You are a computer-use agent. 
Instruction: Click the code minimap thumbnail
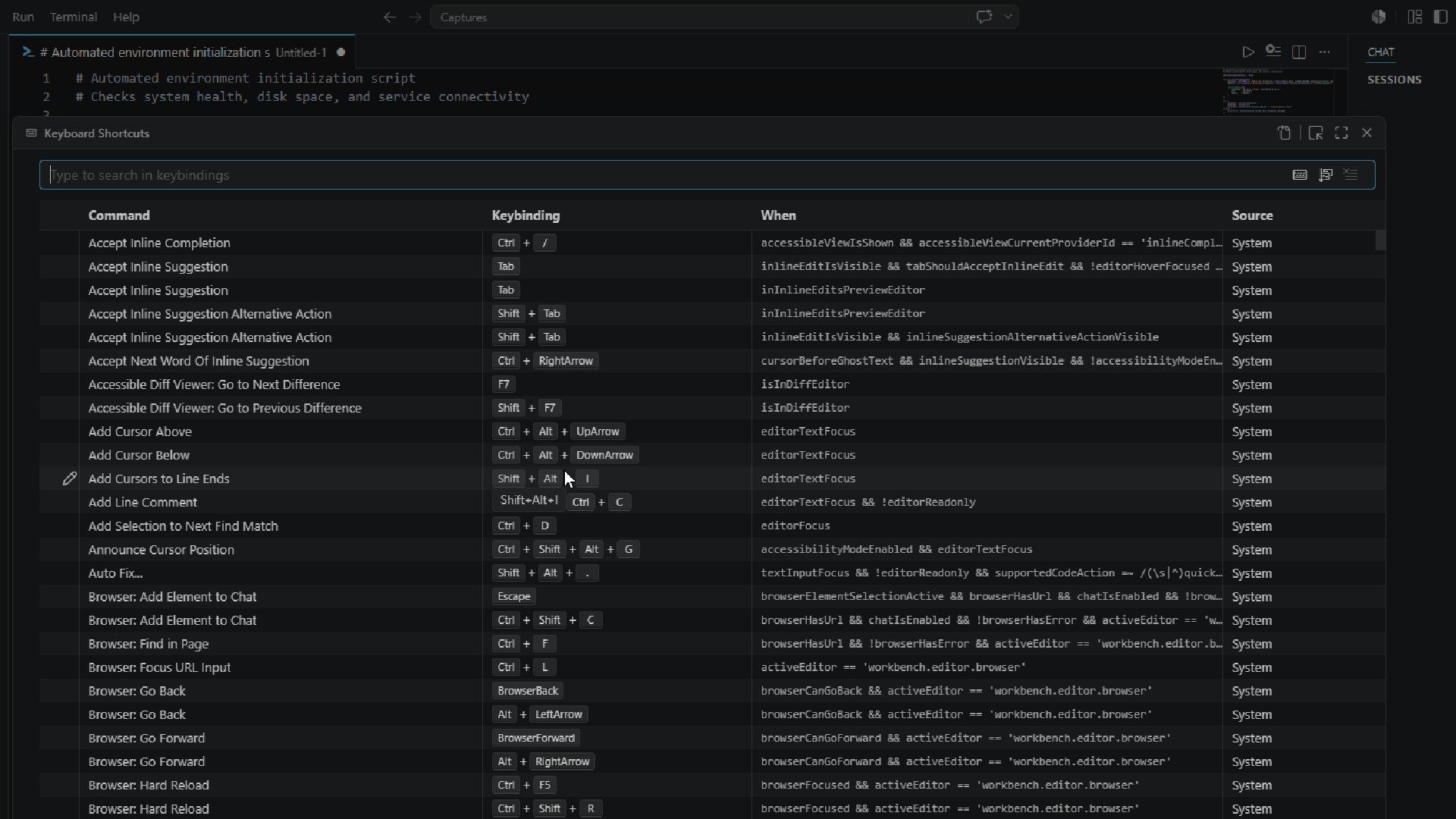pyautogui.click(x=1279, y=91)
